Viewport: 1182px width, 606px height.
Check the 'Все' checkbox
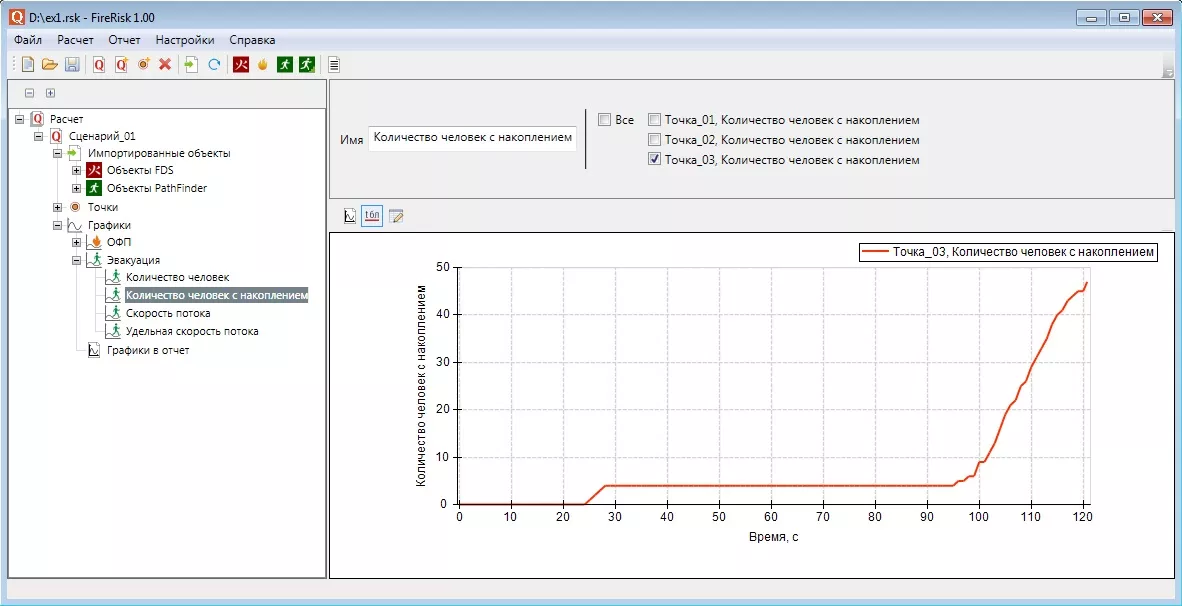coord(604,120)
